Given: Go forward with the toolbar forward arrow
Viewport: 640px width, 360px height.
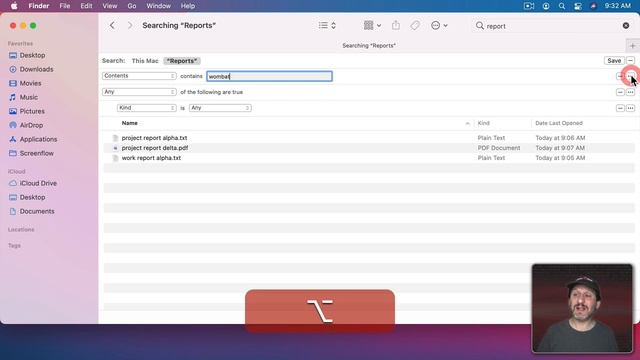Looking at the screenshot, I should [x=130, y=25].
